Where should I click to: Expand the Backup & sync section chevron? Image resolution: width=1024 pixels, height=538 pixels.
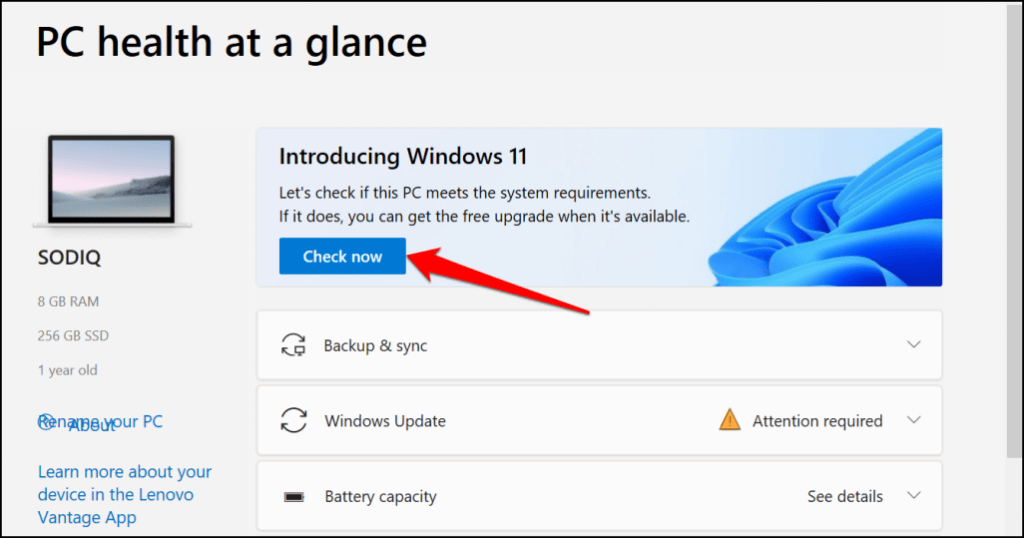coord(913,345)
